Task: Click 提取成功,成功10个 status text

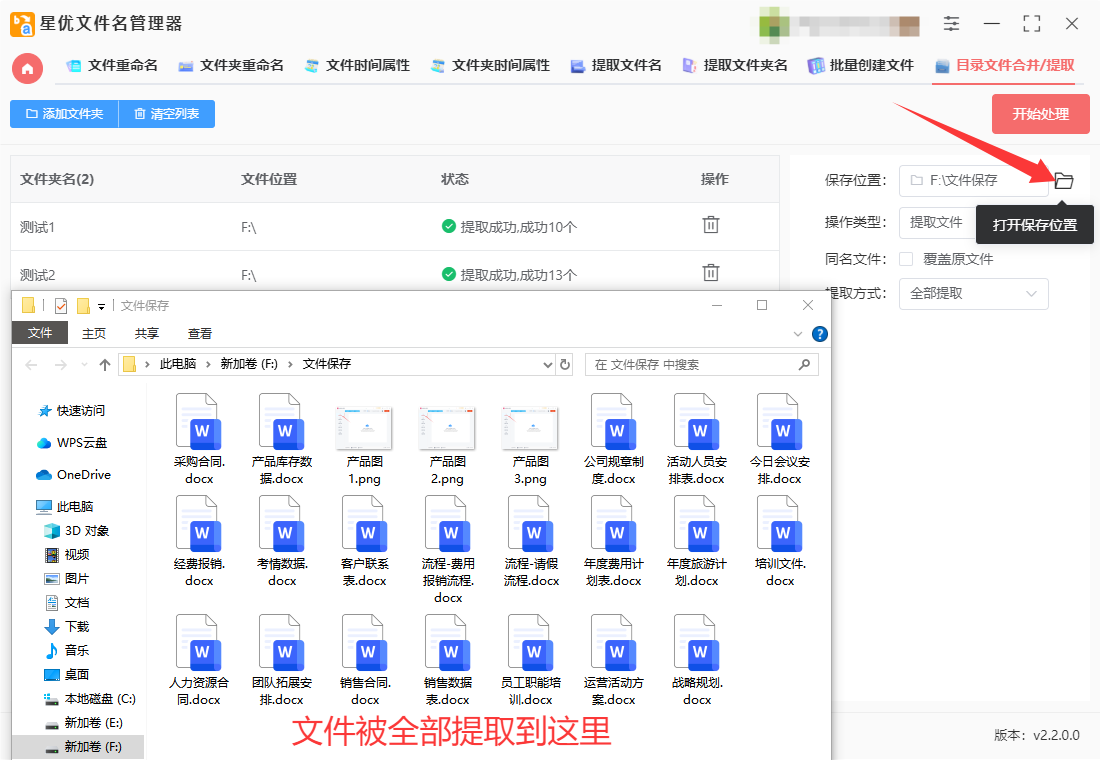Action: click(x=518, y=227)
